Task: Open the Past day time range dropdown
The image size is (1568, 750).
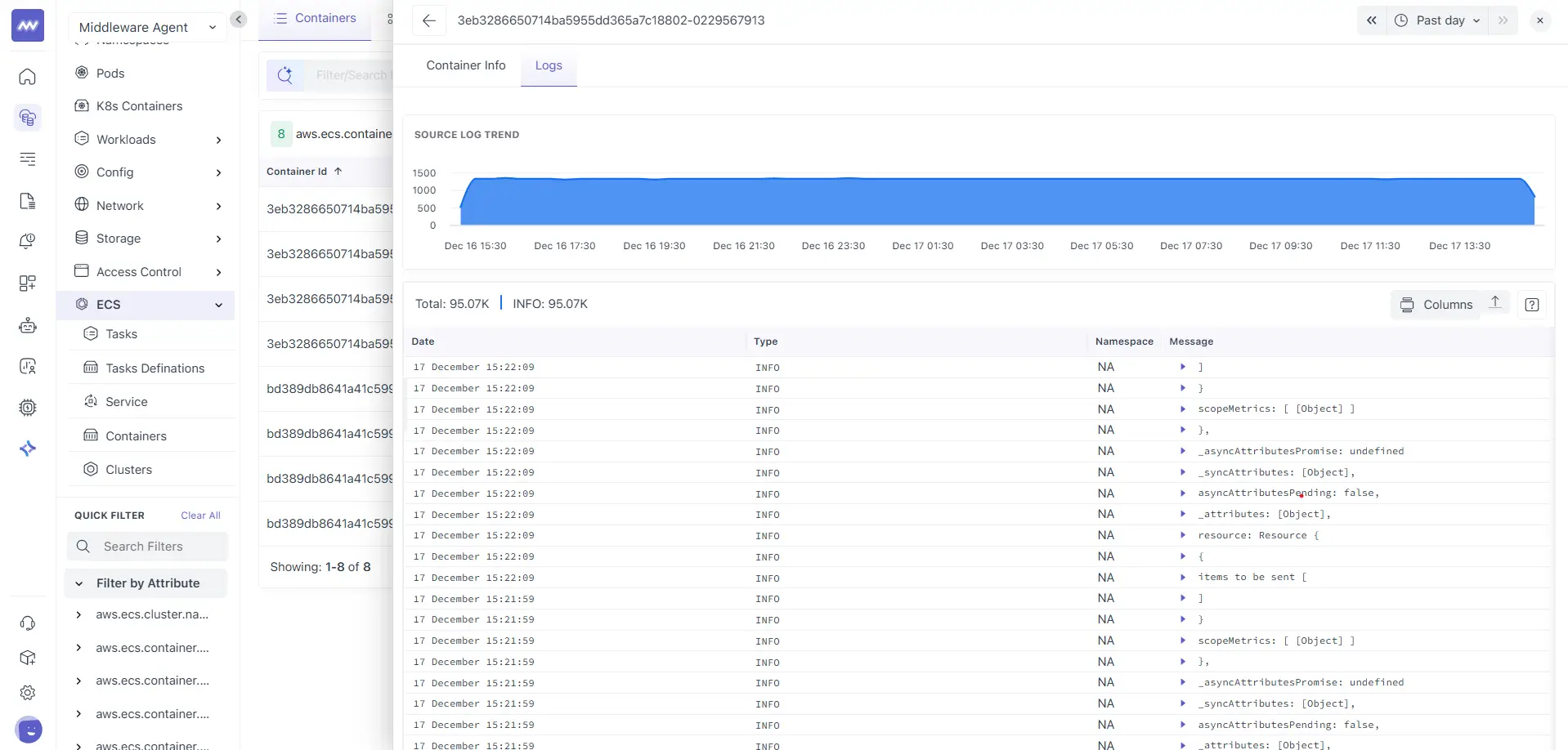Action: coord(1437,20)
